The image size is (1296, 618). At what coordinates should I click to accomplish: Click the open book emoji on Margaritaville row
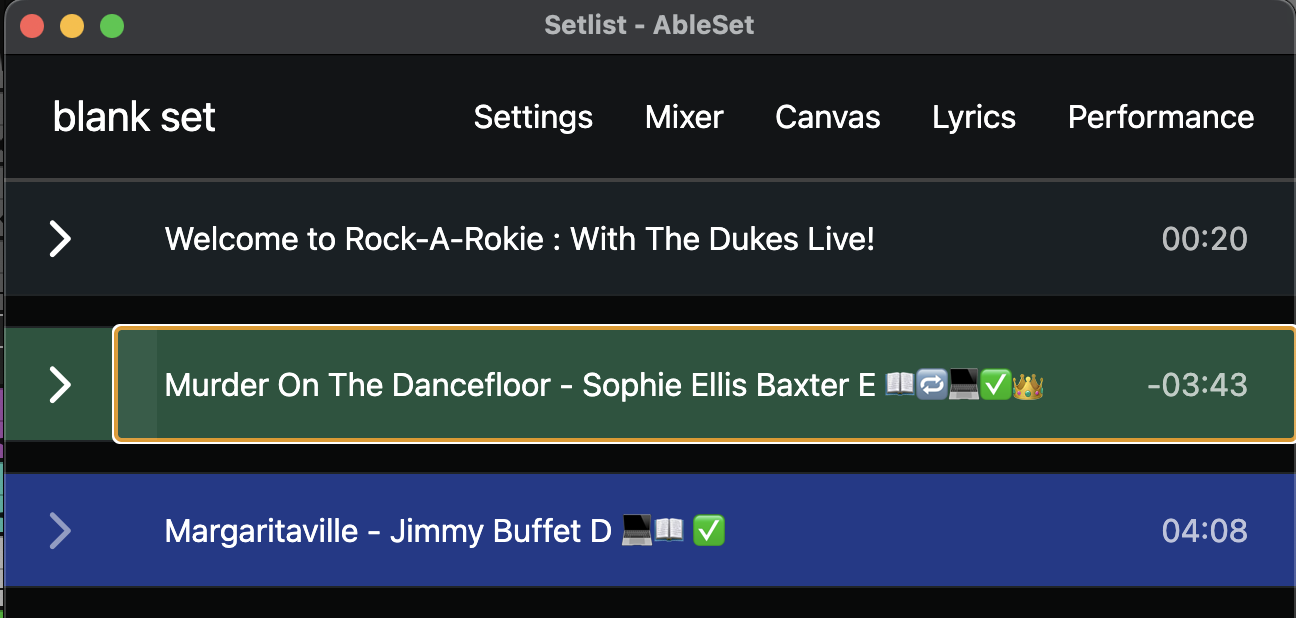(x=669, y=530)
